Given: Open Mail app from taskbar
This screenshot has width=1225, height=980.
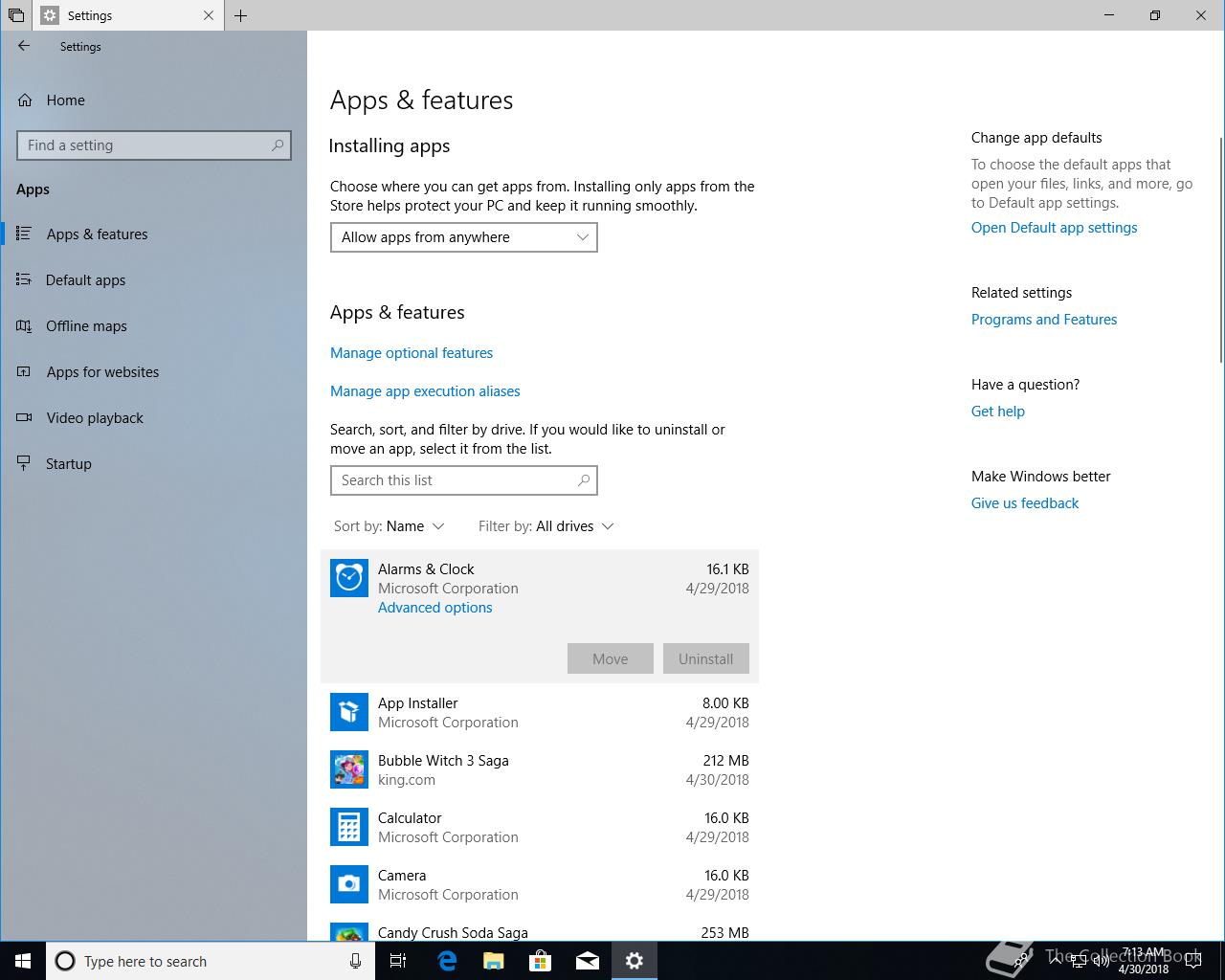Looking at the screenshot, I should point(588,961).
